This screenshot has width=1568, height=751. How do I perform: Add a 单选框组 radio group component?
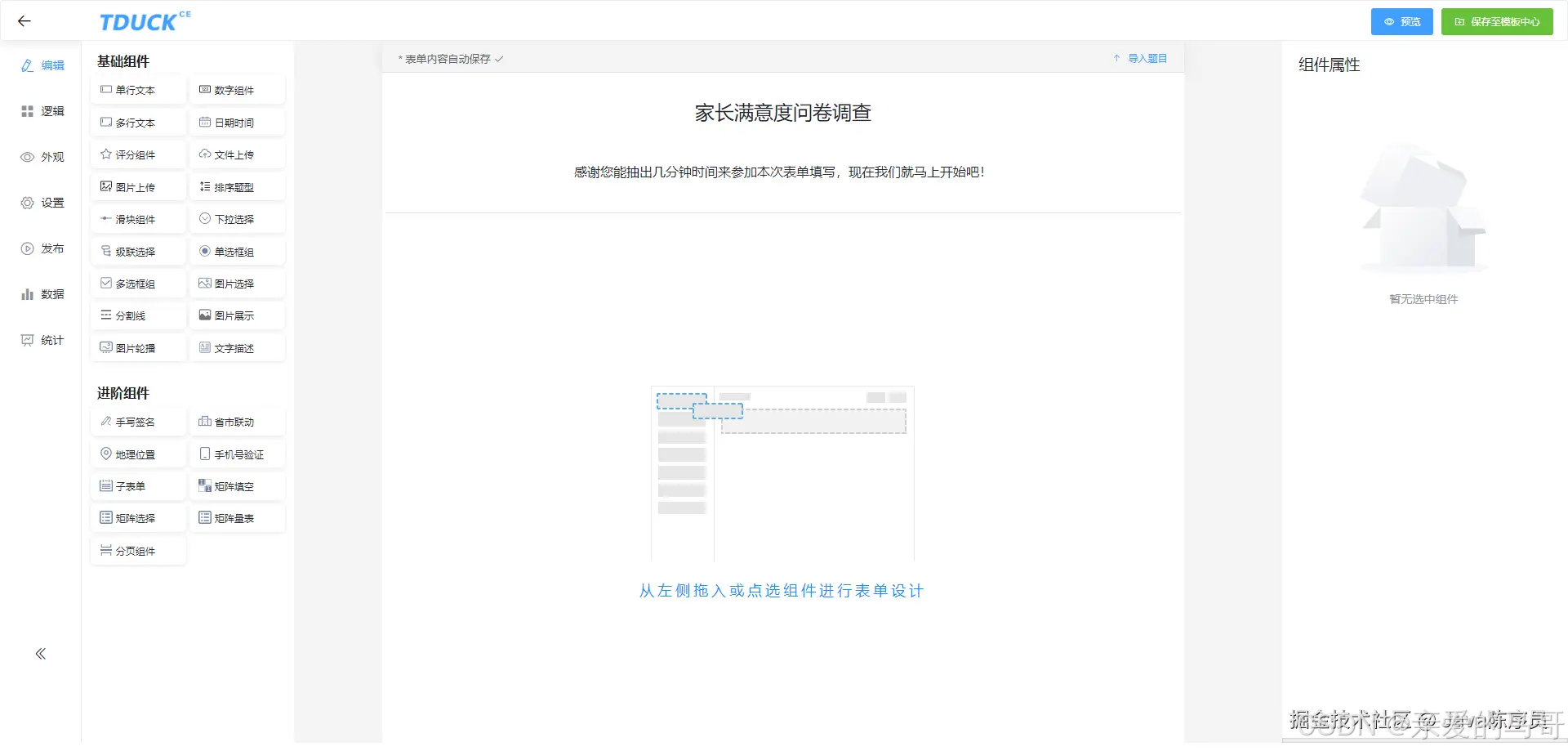[238, 252]
